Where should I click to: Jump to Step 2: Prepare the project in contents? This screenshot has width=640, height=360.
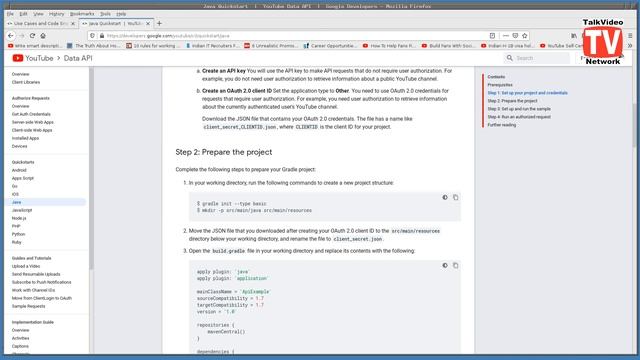pos(512,101)
